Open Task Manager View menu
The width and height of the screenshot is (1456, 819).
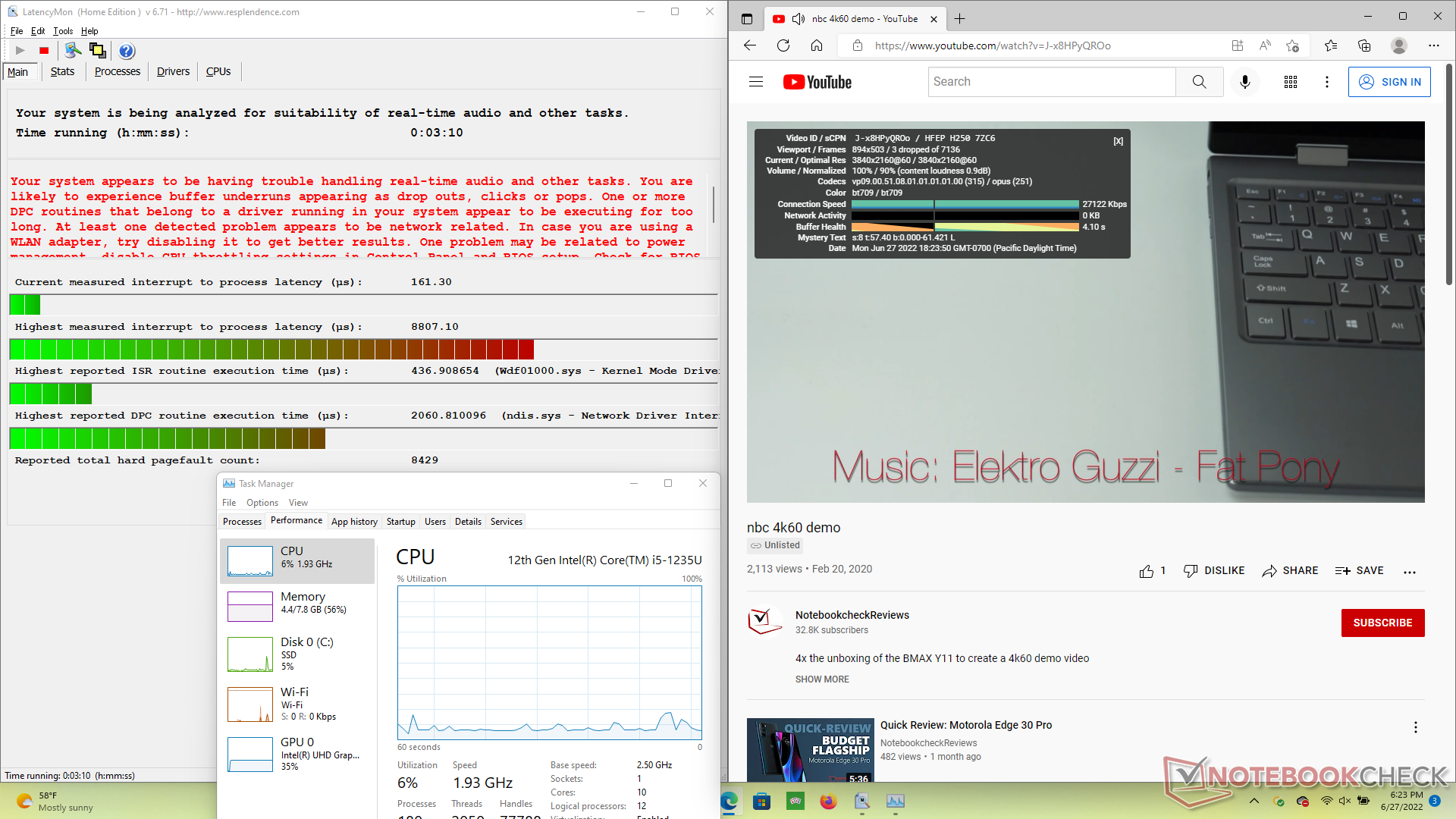pos(298,503)
